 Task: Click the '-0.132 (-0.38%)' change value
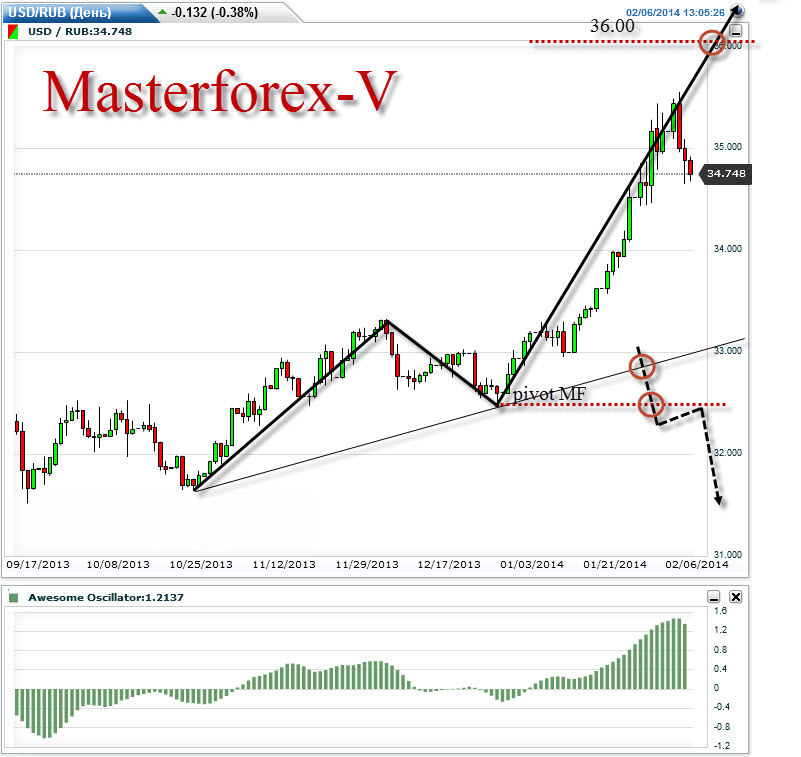click(x=215, y=12)
